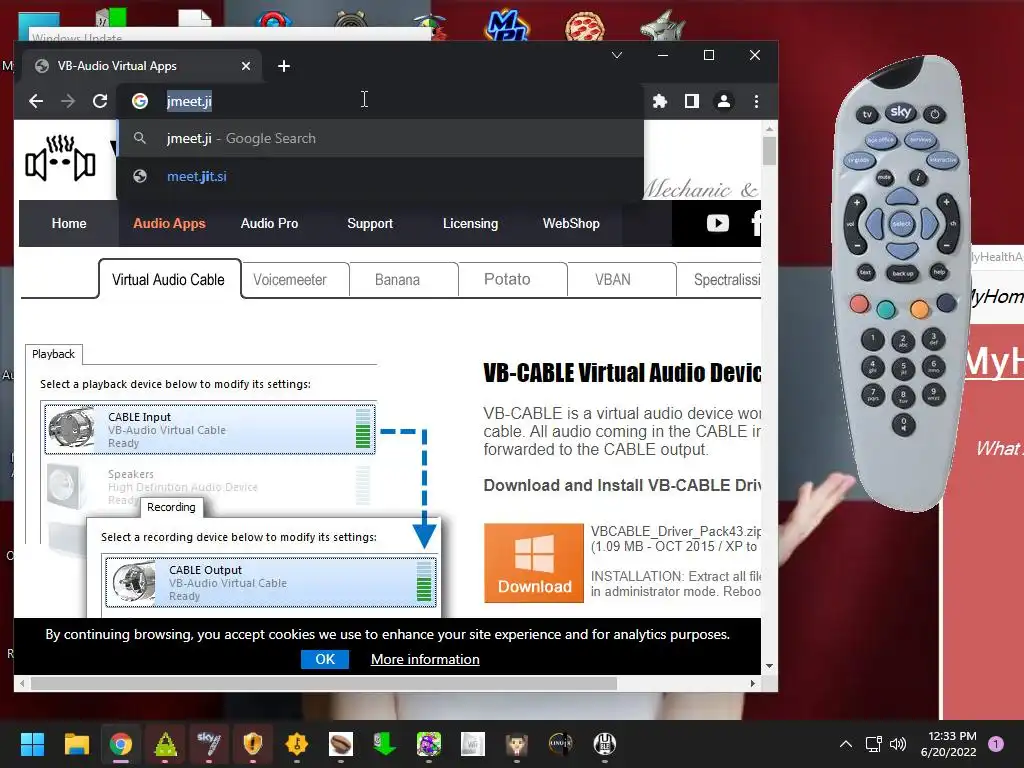Click the VB-Audio speaker logo
The width and height of the screenshot is (1024, 768).
click(x=60, y=159)
